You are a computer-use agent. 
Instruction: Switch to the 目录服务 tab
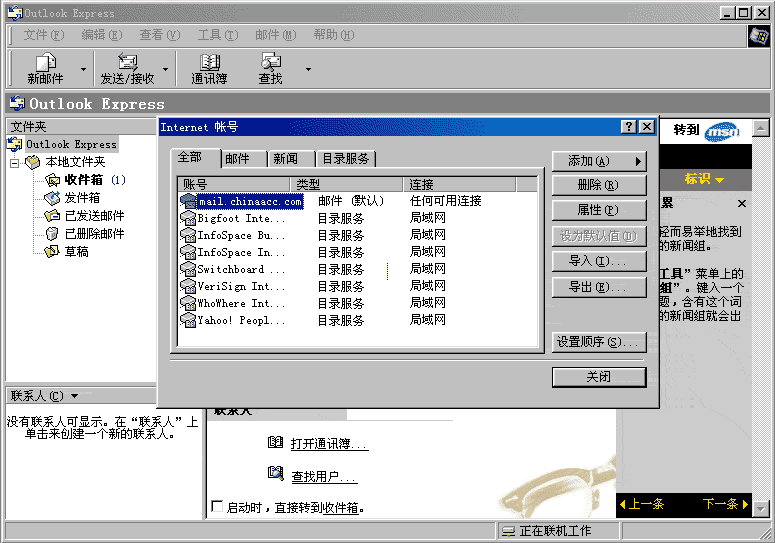coord(346,159)
